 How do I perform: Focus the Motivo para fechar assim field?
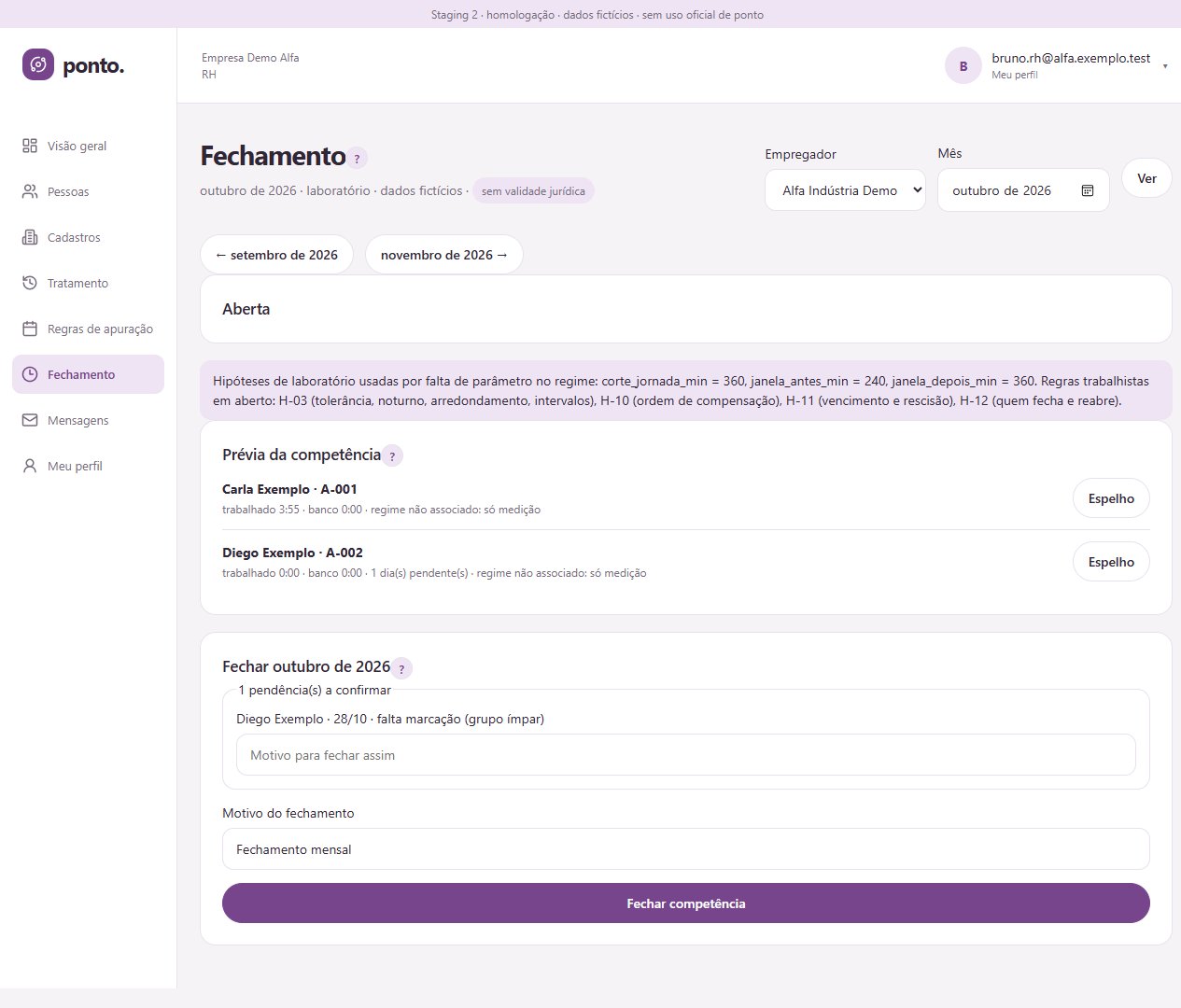[x=686, y=755]
